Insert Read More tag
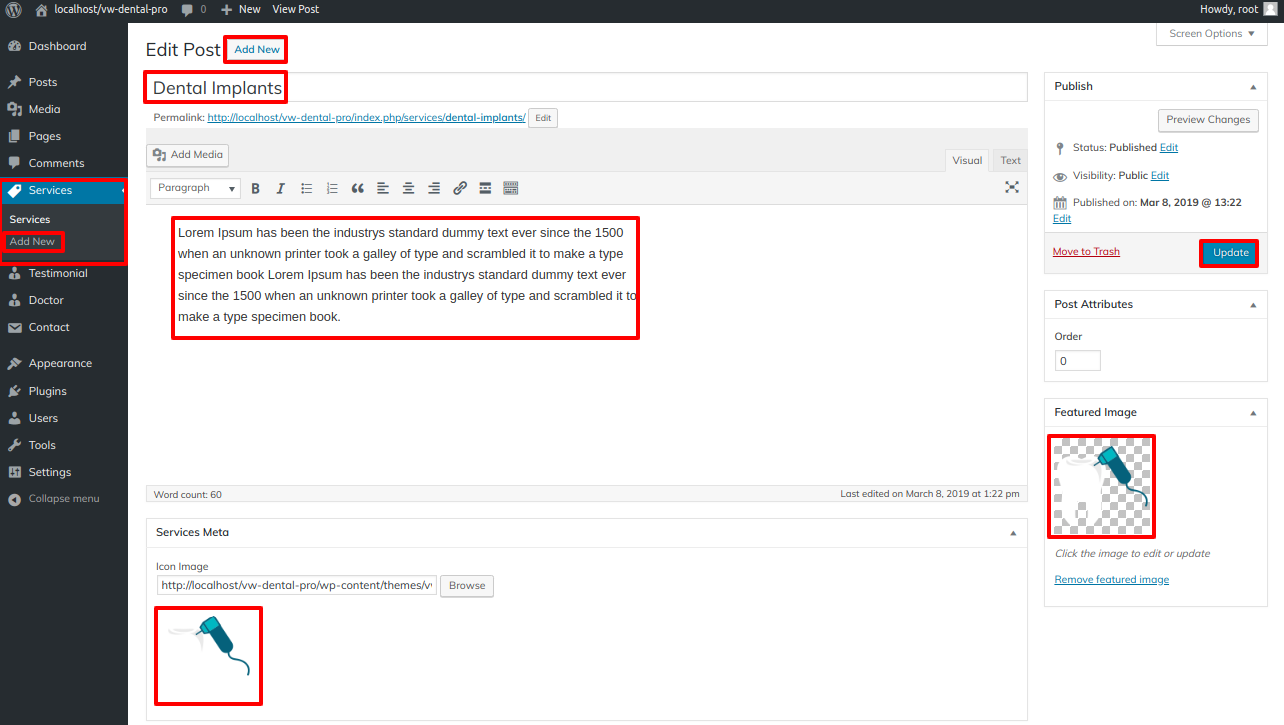Screen dimensions: 1284x725 click(485, 188)
